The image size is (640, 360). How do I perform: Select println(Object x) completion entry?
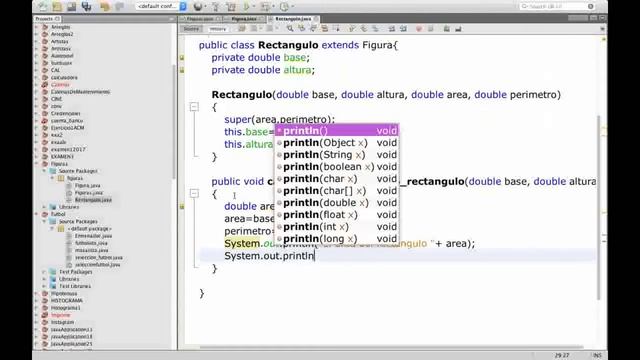coord(336,143)
